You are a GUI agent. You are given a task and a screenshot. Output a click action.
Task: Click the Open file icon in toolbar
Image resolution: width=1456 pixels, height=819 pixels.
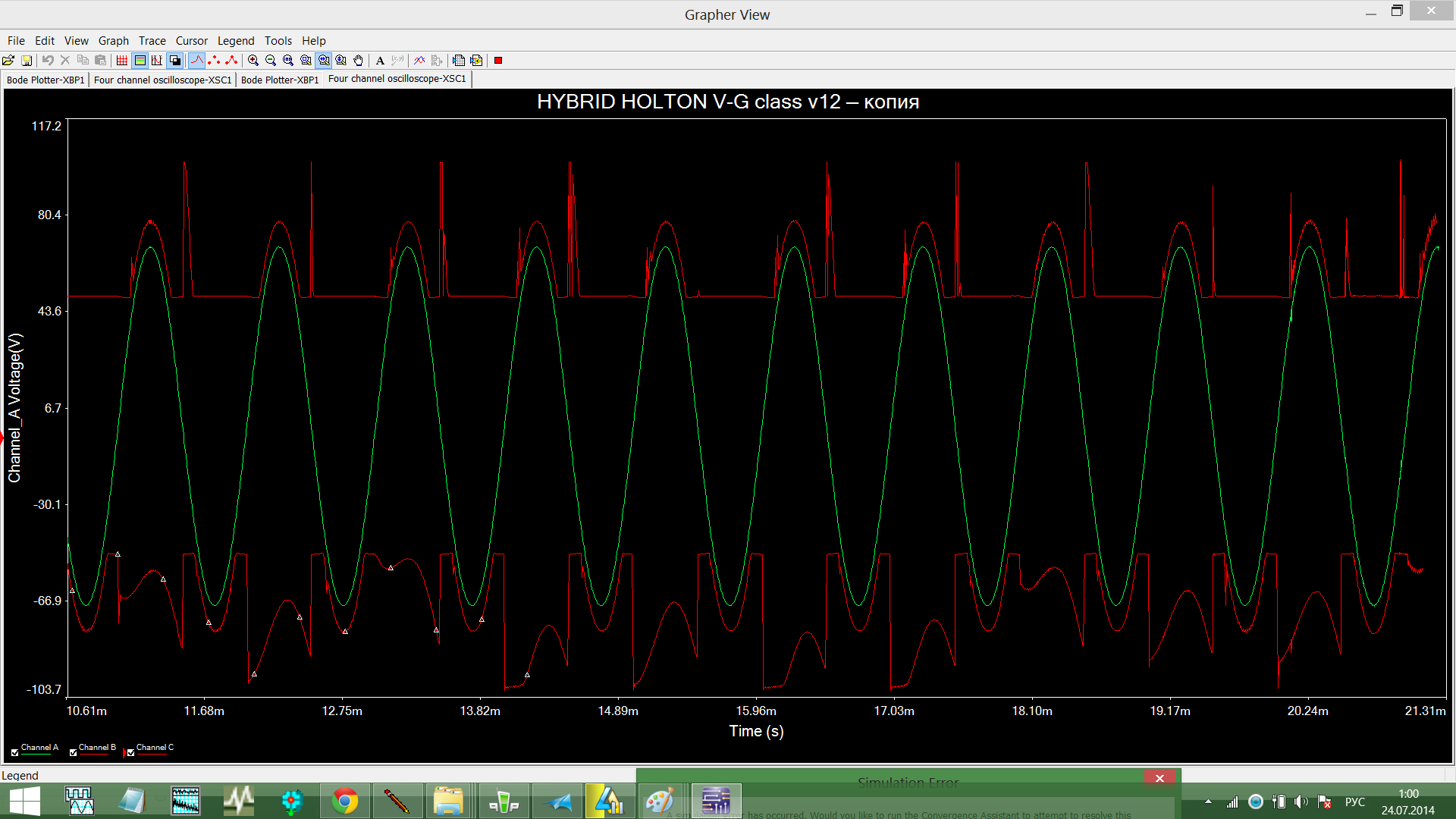(8, 61)
